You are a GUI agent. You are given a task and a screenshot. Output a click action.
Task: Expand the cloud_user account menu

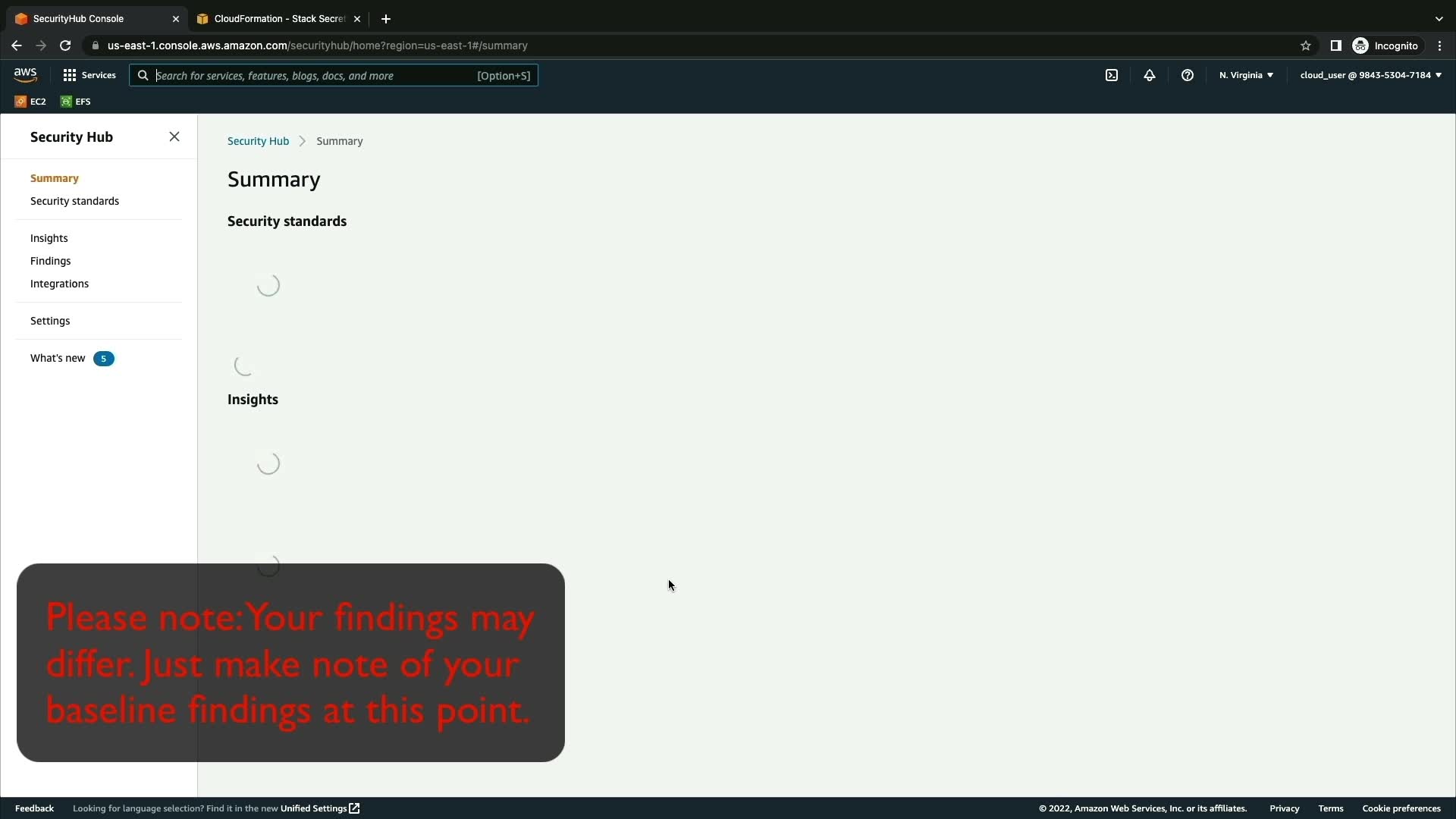[1370, 75]
